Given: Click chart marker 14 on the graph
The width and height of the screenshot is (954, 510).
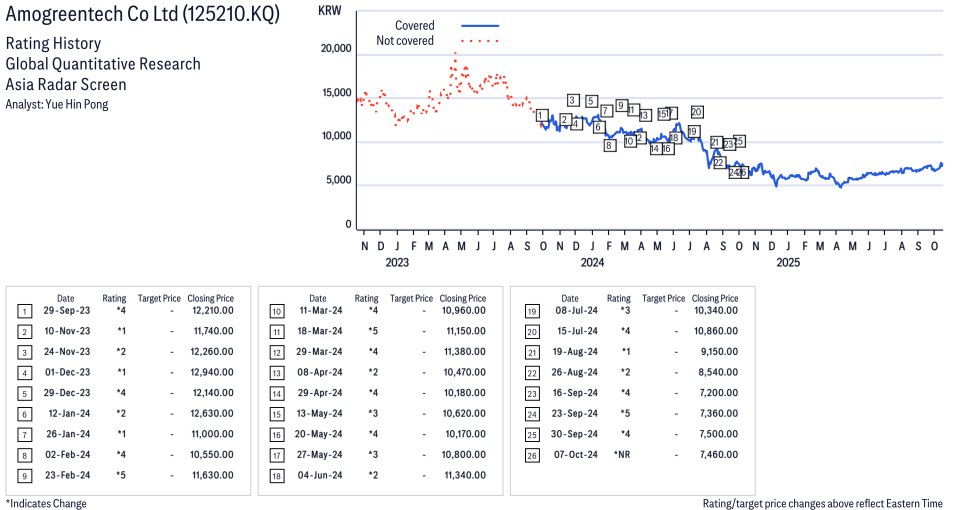Looking at the screenshot, I should 656,149.
